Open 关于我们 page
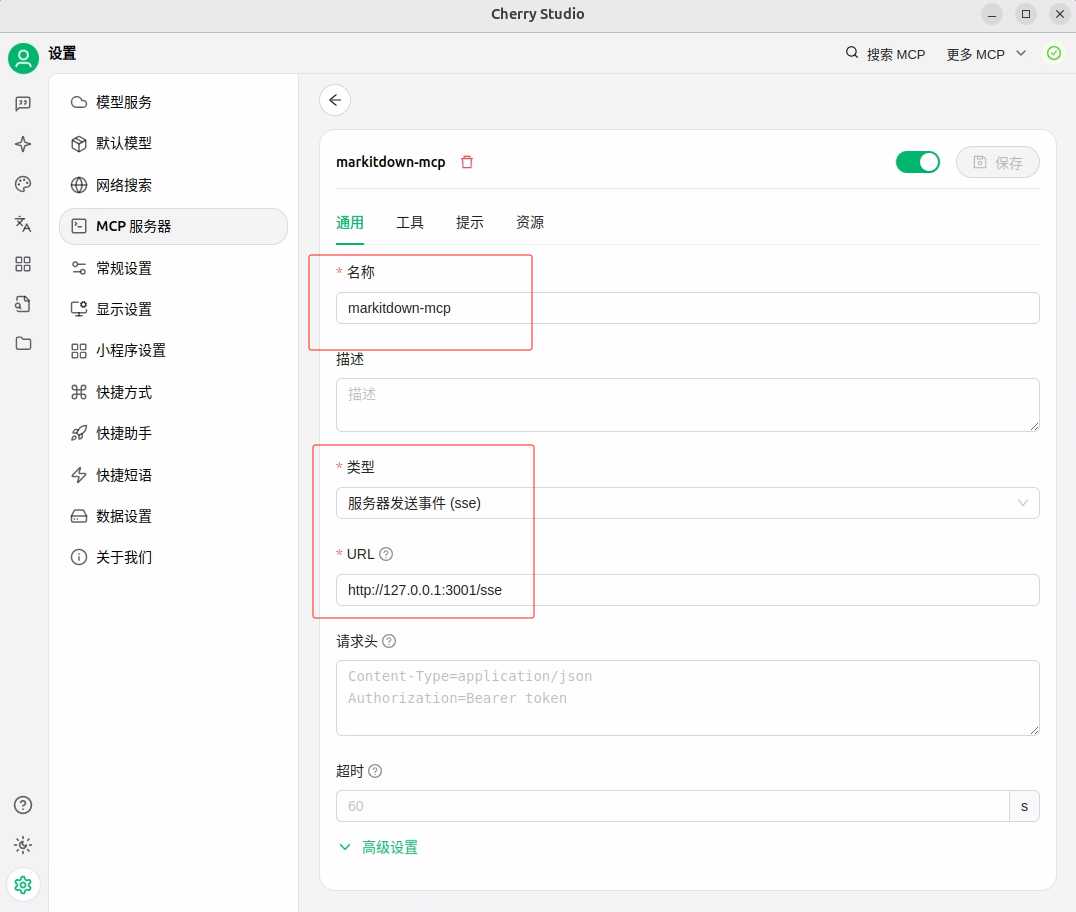This screenshot has width=1076, height=912. (x=174, y=557)
